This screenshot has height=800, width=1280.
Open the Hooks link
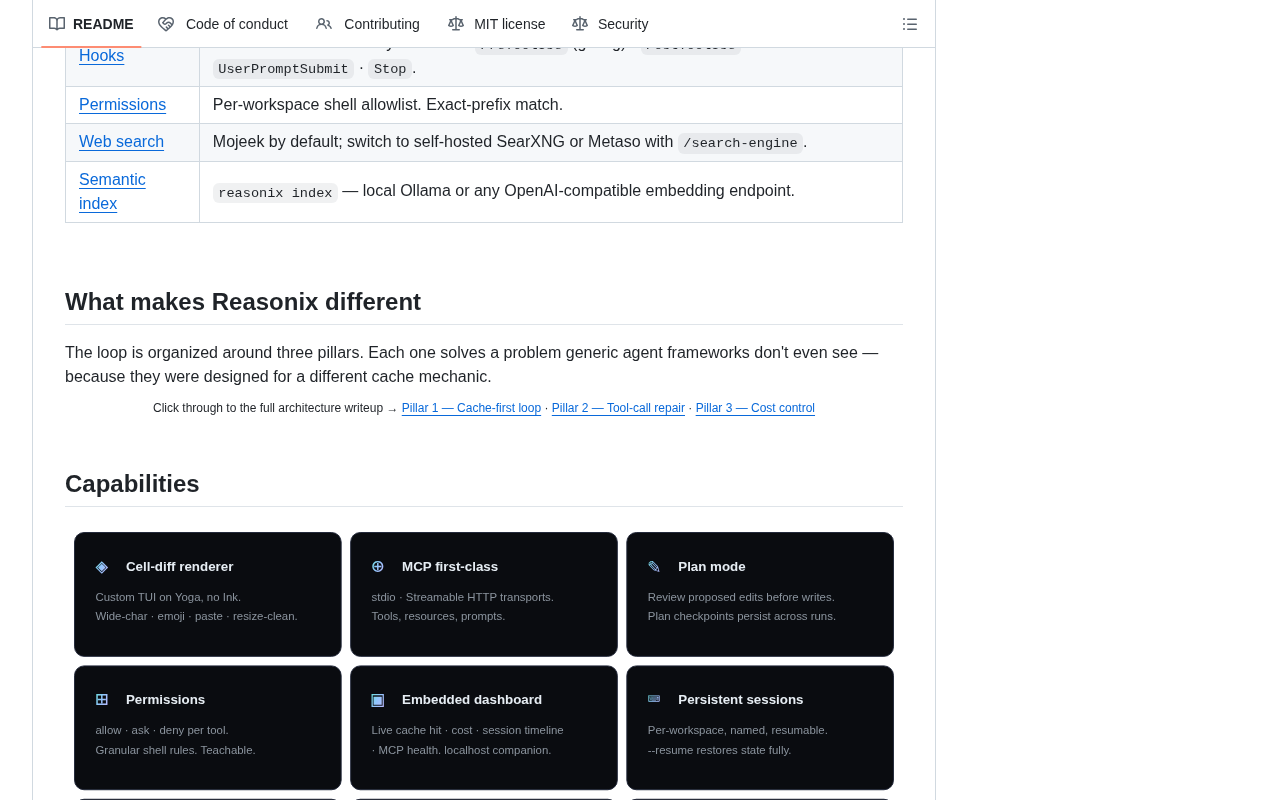point(102,56)
